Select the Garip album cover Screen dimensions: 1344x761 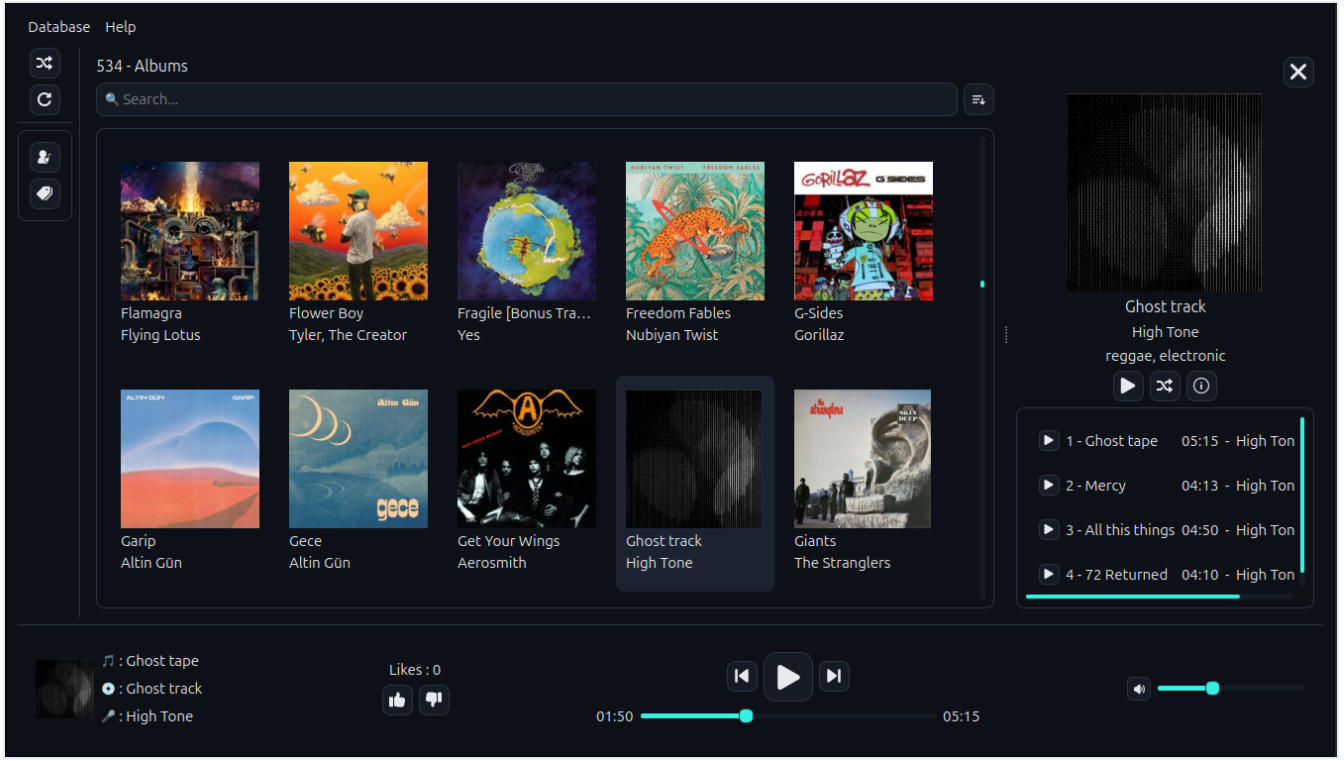190,459
